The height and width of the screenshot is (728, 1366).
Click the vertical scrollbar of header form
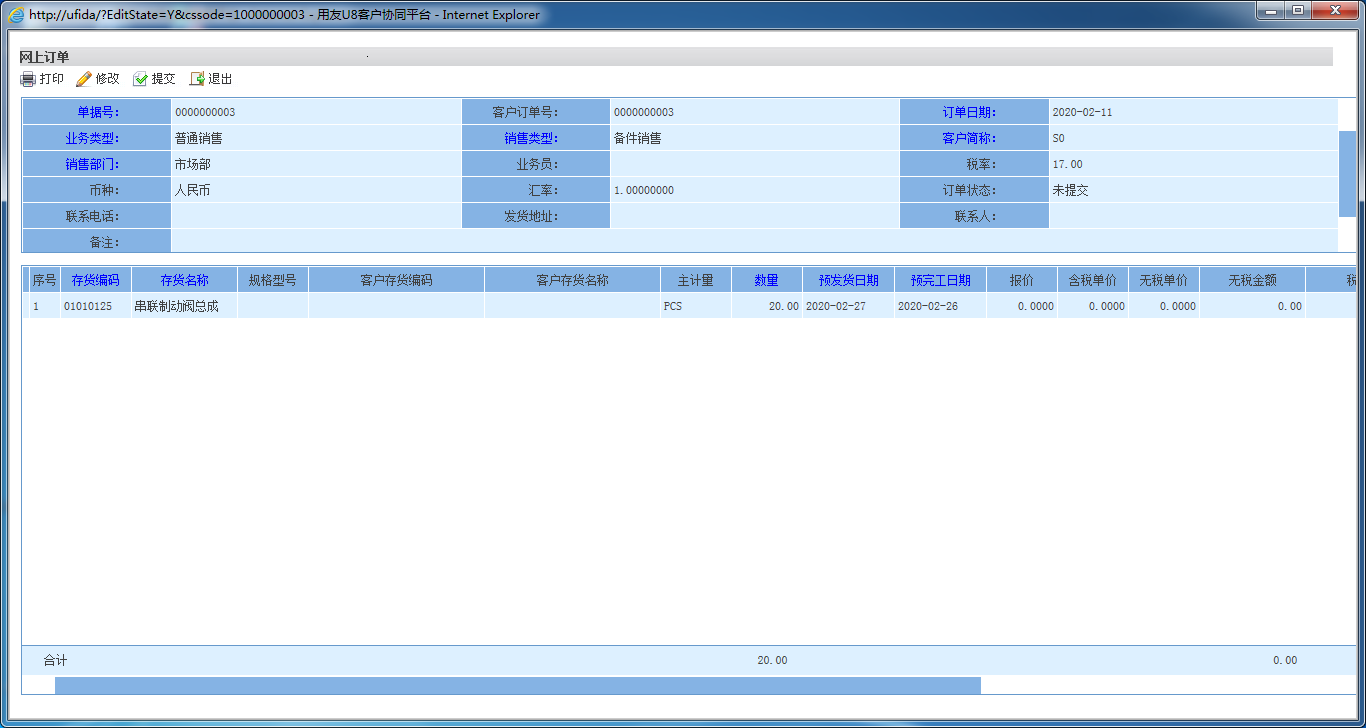(1347, 173)
